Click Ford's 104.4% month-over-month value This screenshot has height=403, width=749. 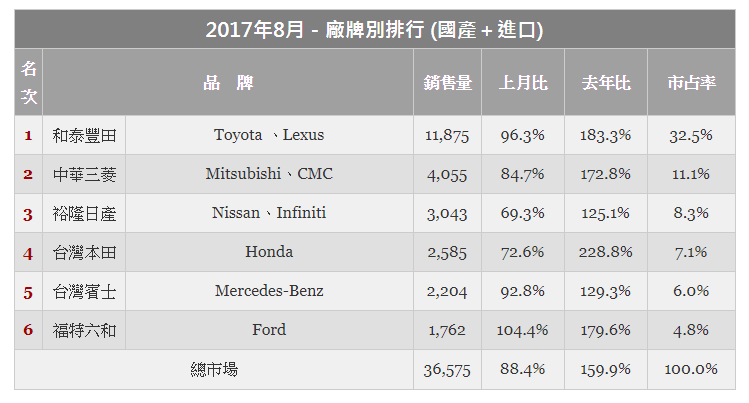click(x=523, y=330)
